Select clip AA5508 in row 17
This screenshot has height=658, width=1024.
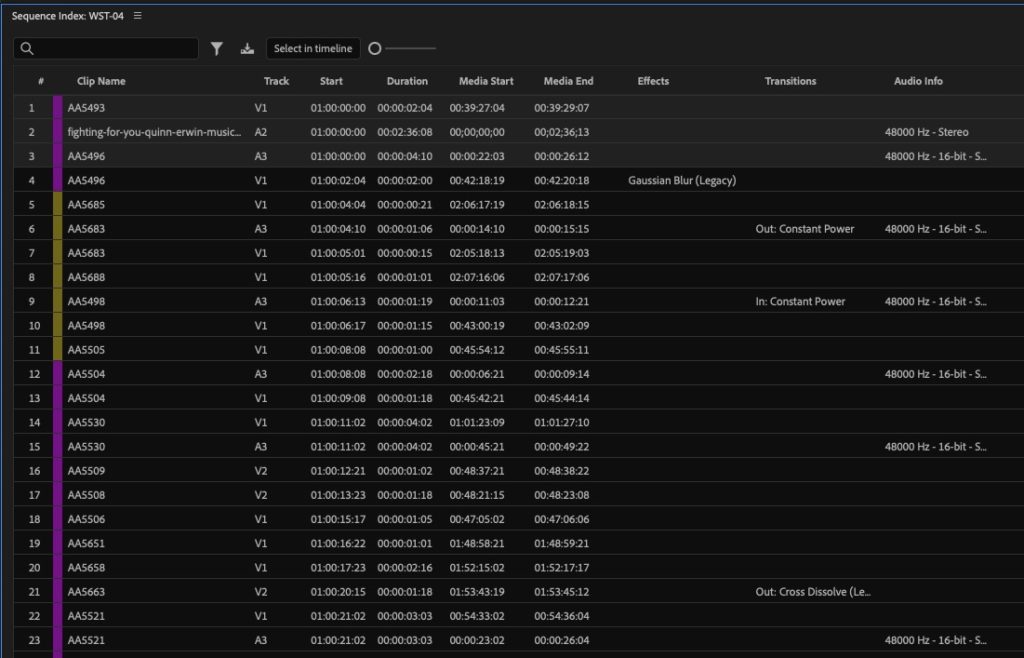click(86, 495)
